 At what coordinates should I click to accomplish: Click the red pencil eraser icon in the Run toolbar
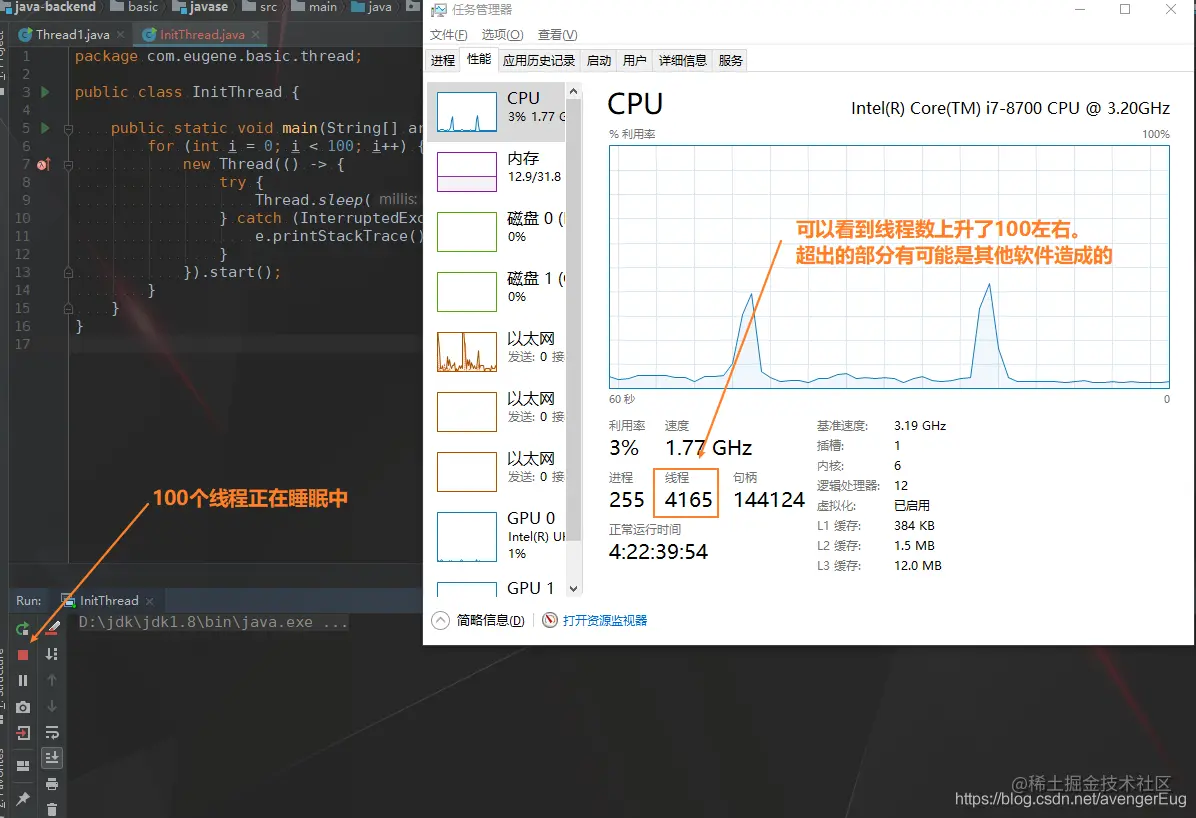click(52, 628)
